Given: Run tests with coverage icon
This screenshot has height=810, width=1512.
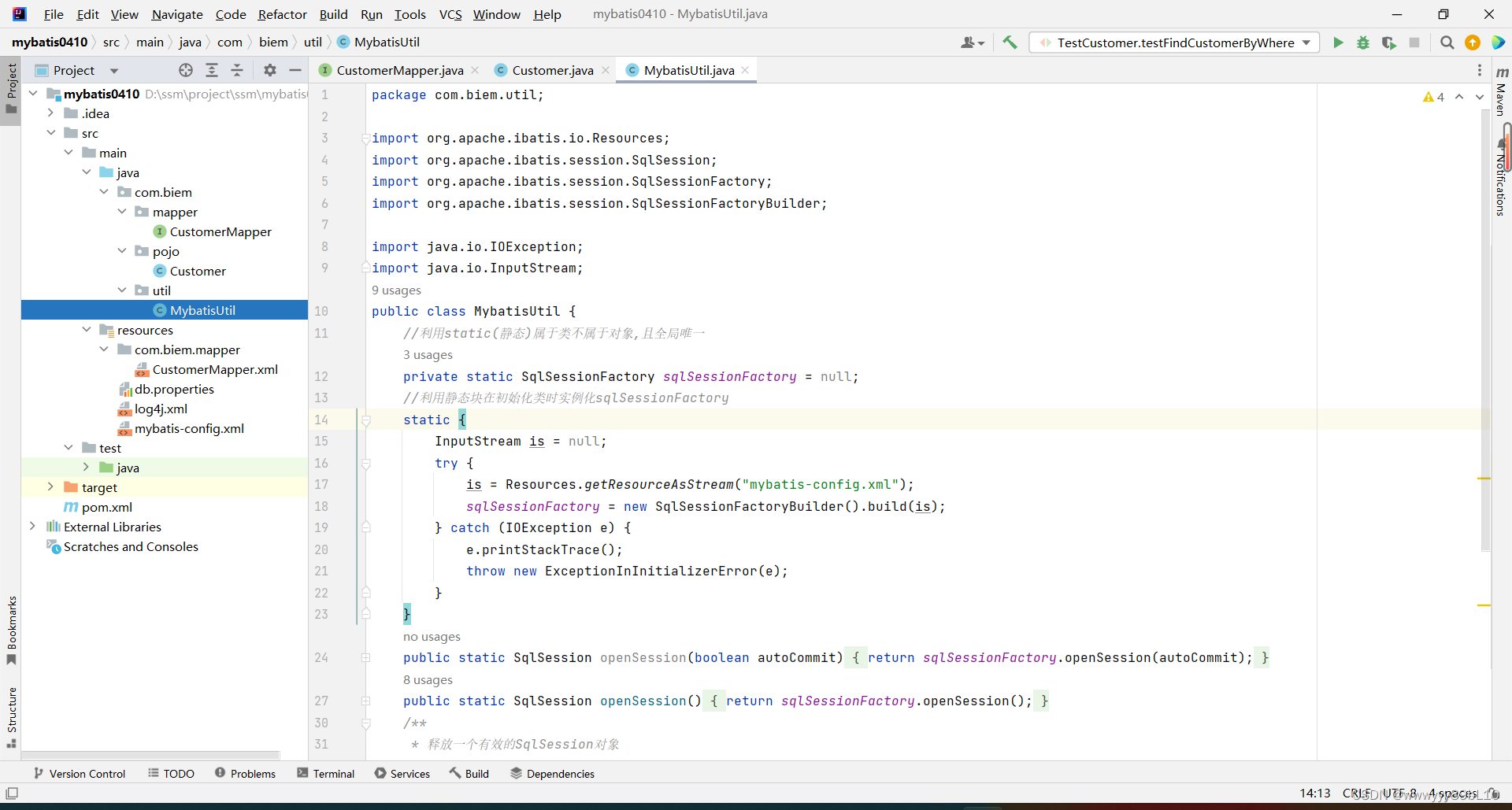Looking at the screenshot, I should tap(1389, 43).
